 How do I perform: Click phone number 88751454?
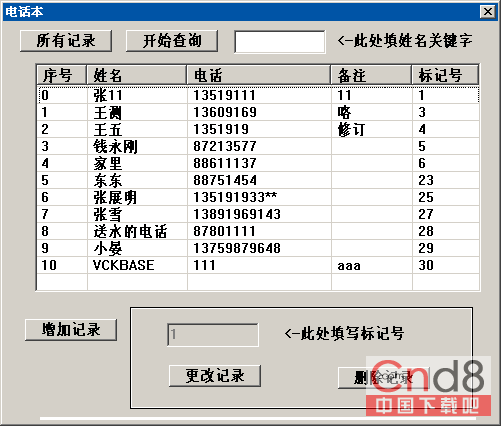pyautogui.click(x=225, y=180)
